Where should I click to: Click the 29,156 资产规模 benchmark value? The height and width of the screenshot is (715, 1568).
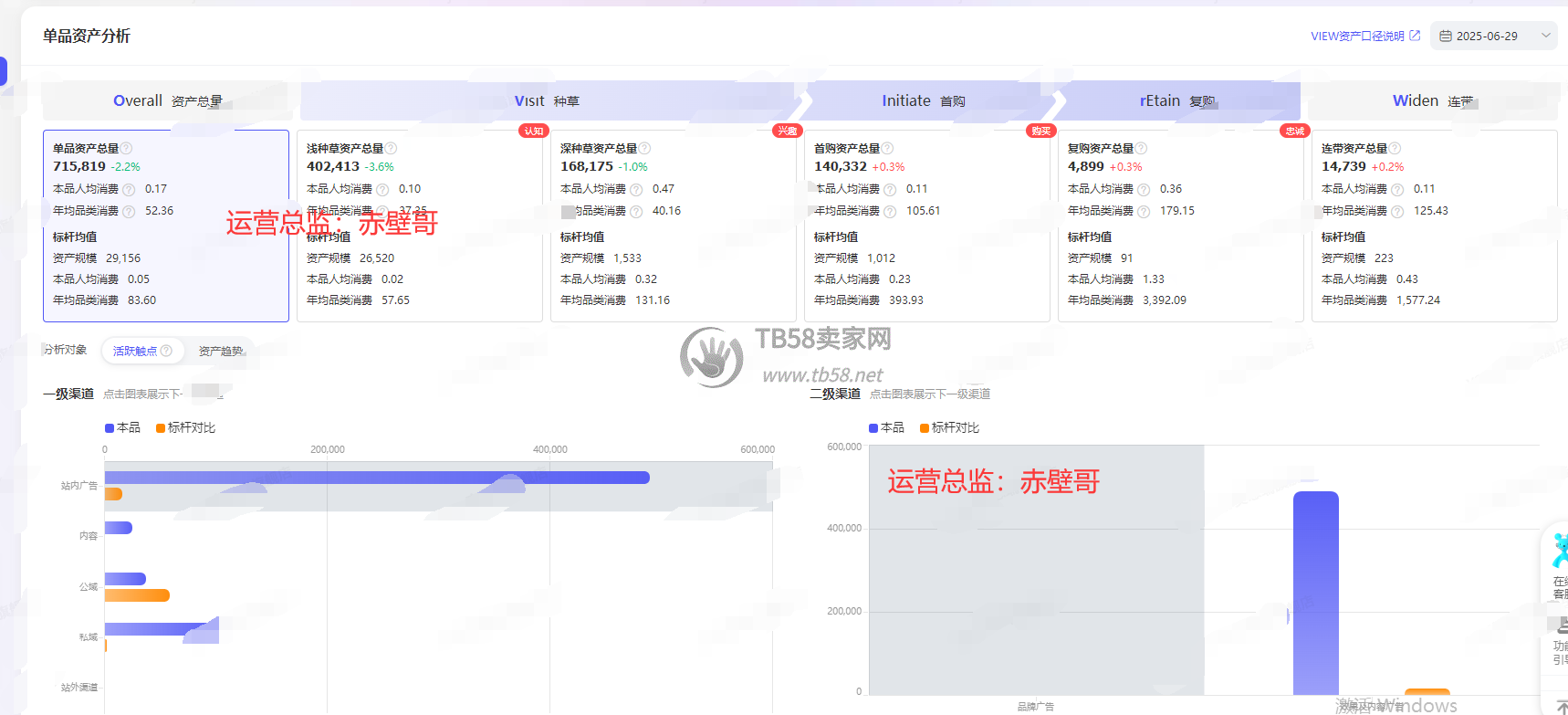point(123,258)
